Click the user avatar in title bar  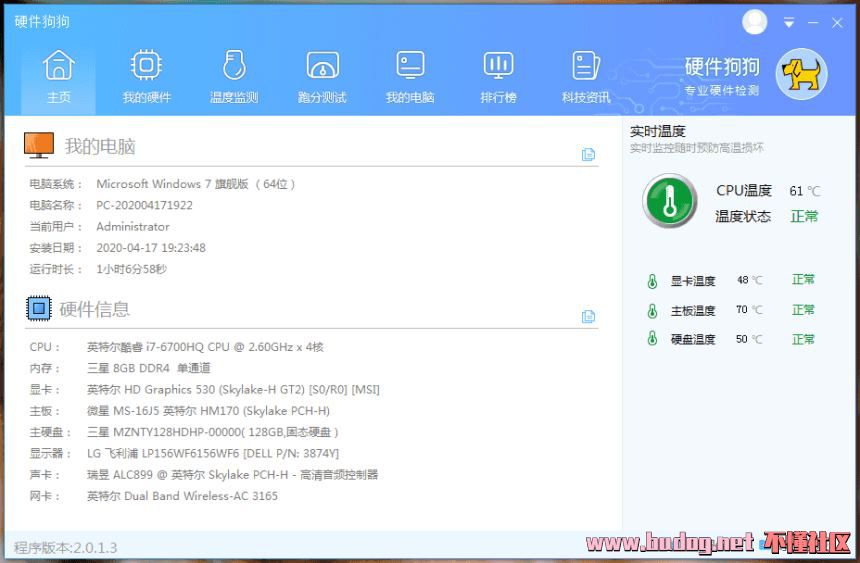click(x=755, y=22)
